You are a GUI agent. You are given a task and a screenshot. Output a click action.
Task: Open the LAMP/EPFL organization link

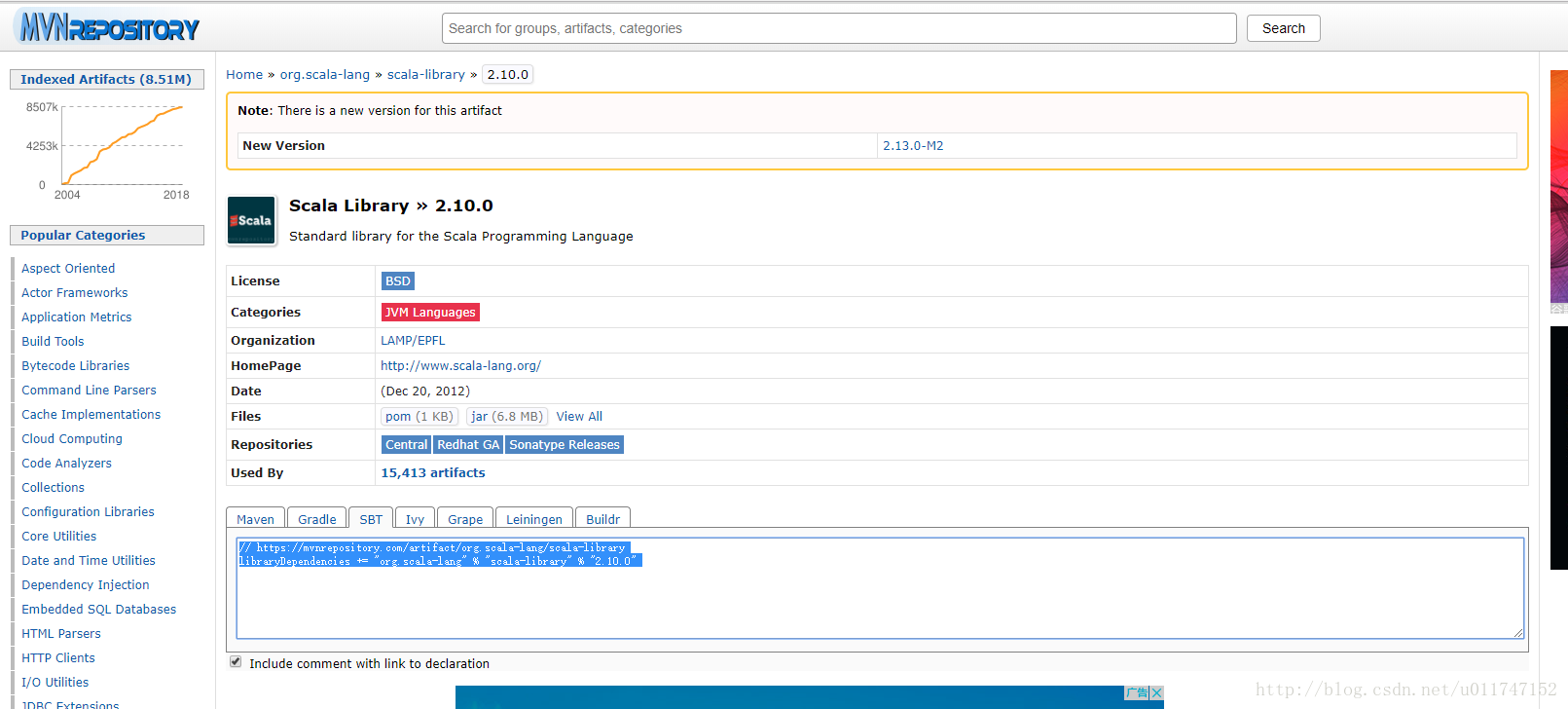coord(413,340)
